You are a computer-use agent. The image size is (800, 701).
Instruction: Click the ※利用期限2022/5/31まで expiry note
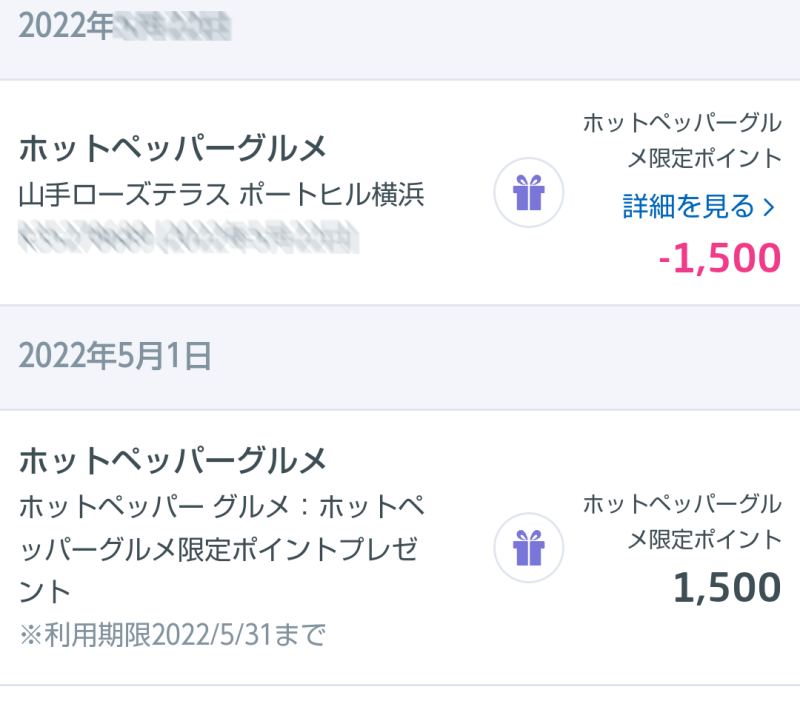coord(172,635)
